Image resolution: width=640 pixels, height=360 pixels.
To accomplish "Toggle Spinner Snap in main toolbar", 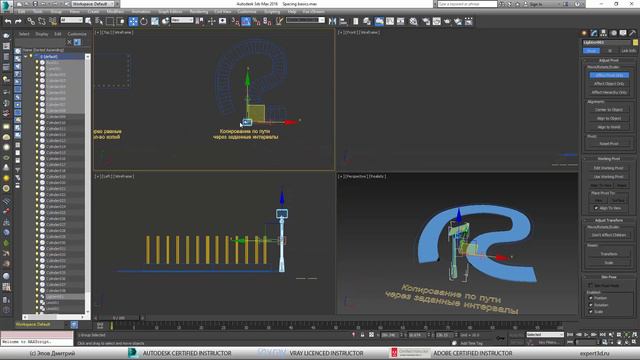I will point(267,21).
